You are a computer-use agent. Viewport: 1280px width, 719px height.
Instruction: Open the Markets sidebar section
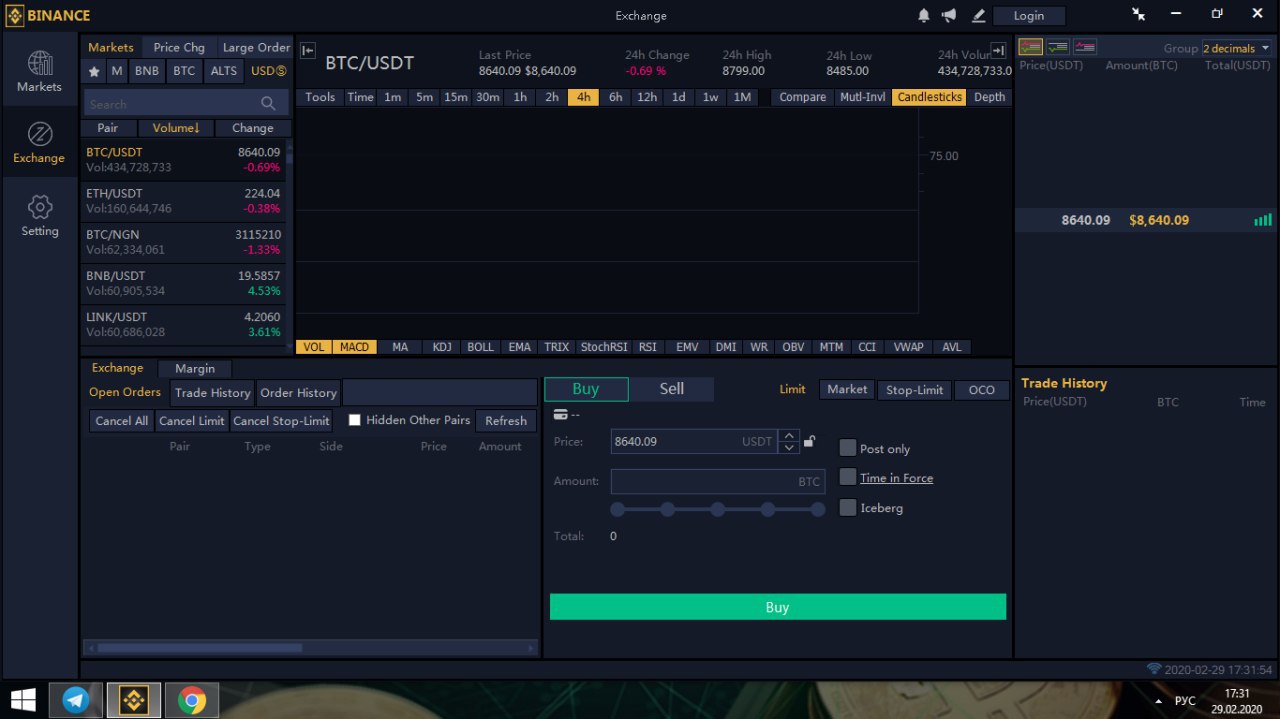[39, 71]
